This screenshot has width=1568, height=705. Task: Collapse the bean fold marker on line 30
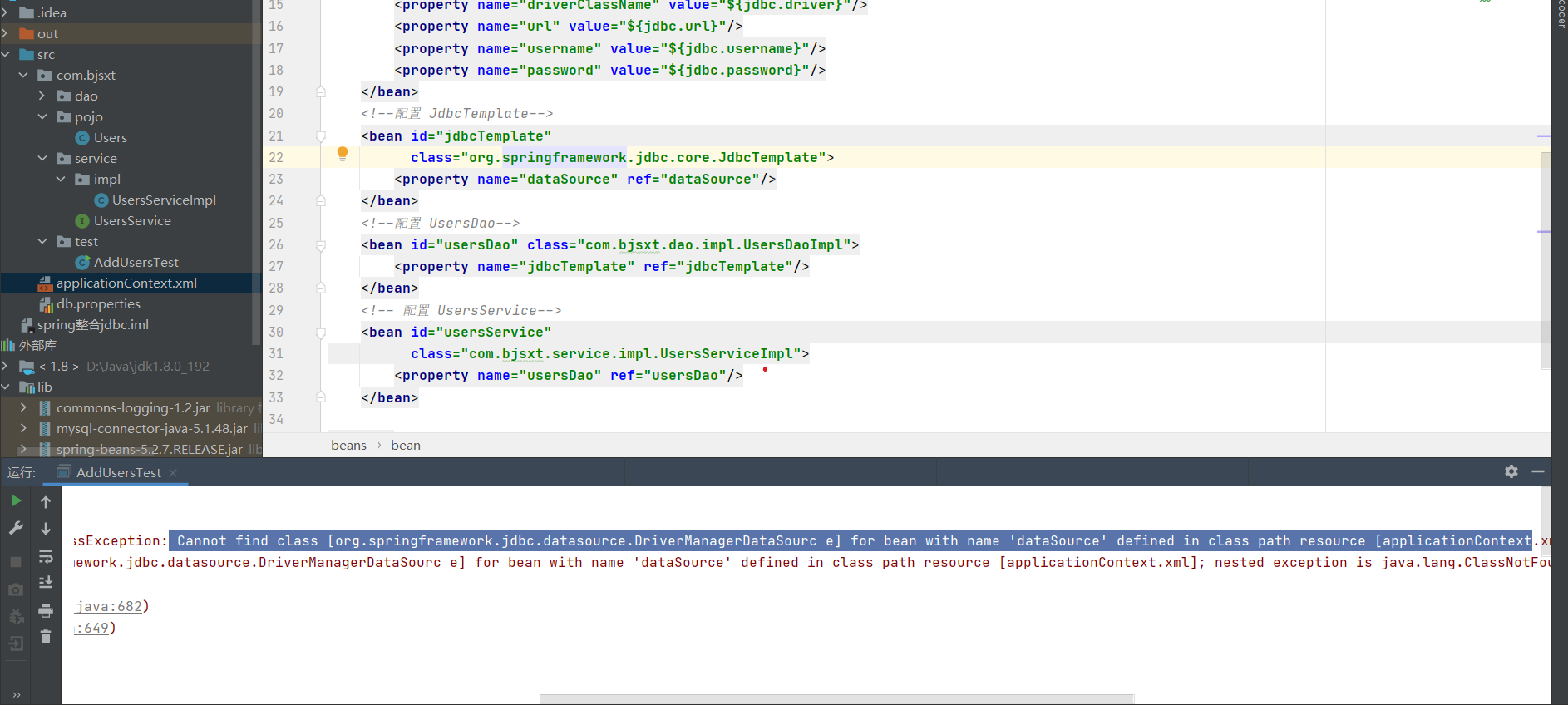[x=321, y=333]
